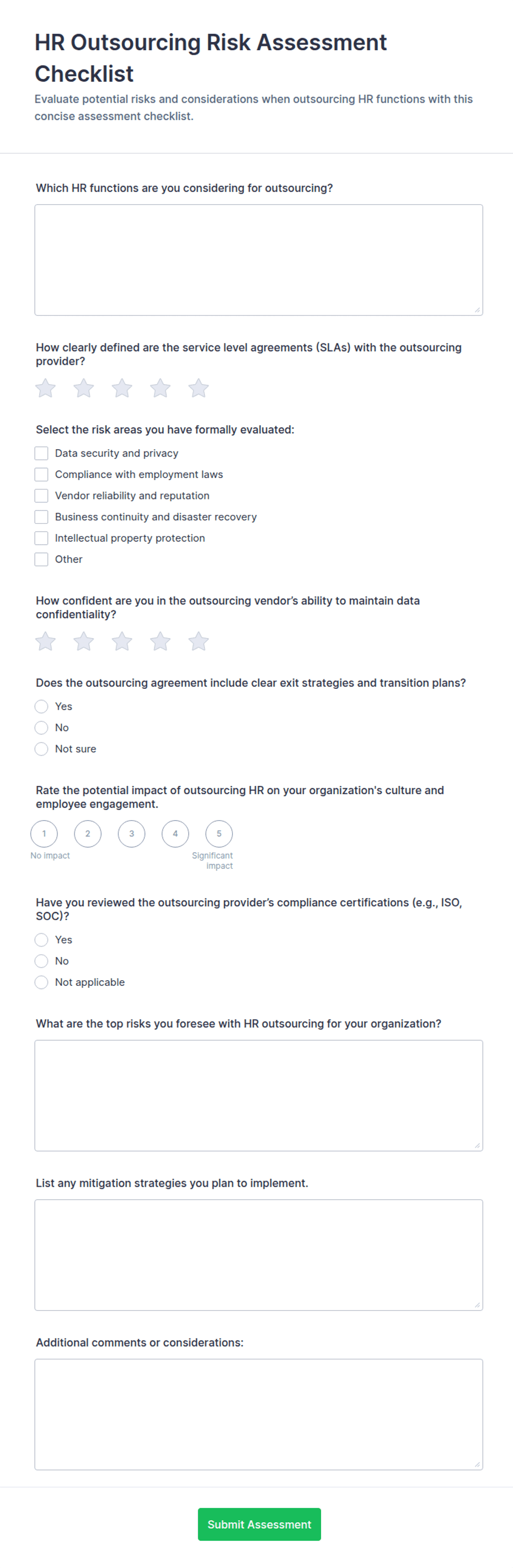Pick culture impact rating 5 Significant impact

(x=219, y=833)
